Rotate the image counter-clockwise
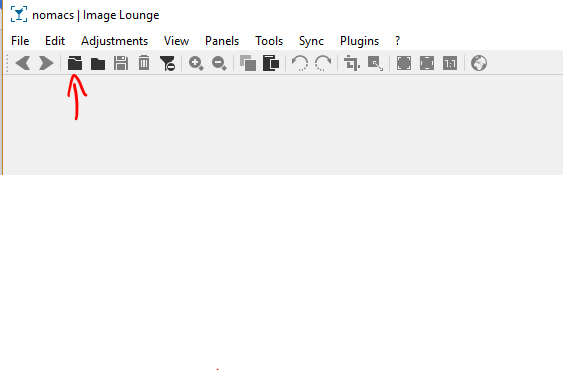The width and height of the screenshot is (563, 370). pyautogui.click(x=300, y=63)
